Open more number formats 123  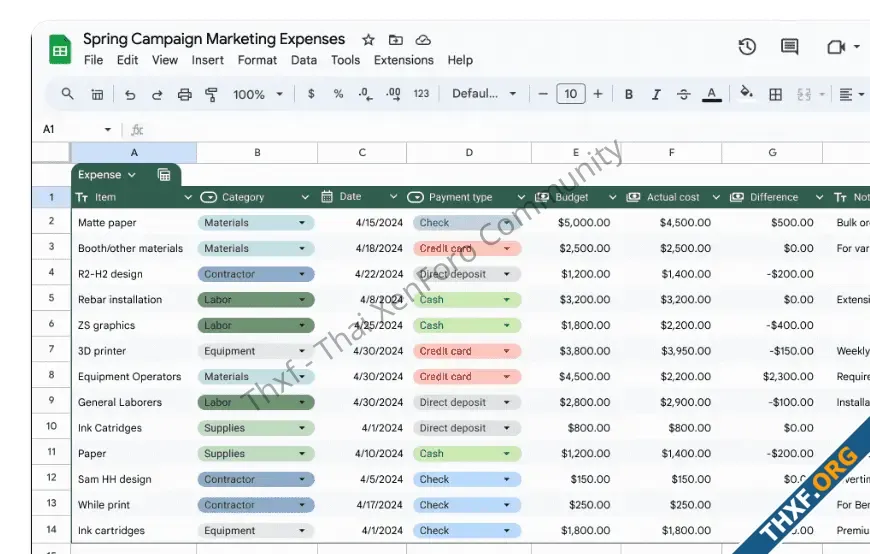[x=421, y=94]
